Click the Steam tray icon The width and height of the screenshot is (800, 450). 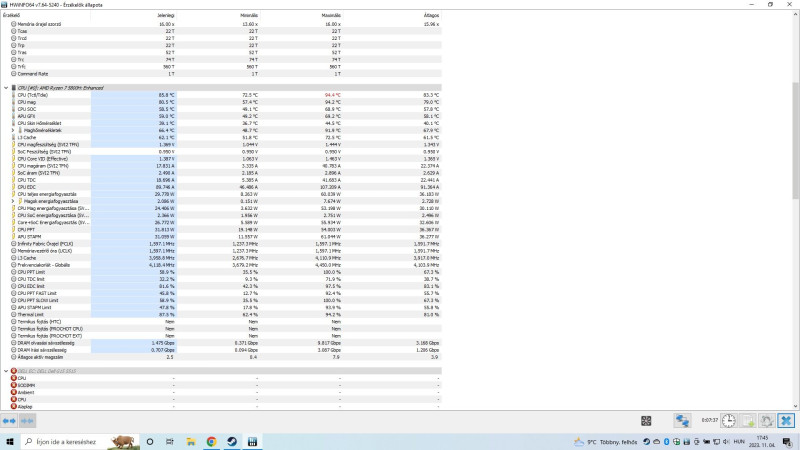pos(646,442)
